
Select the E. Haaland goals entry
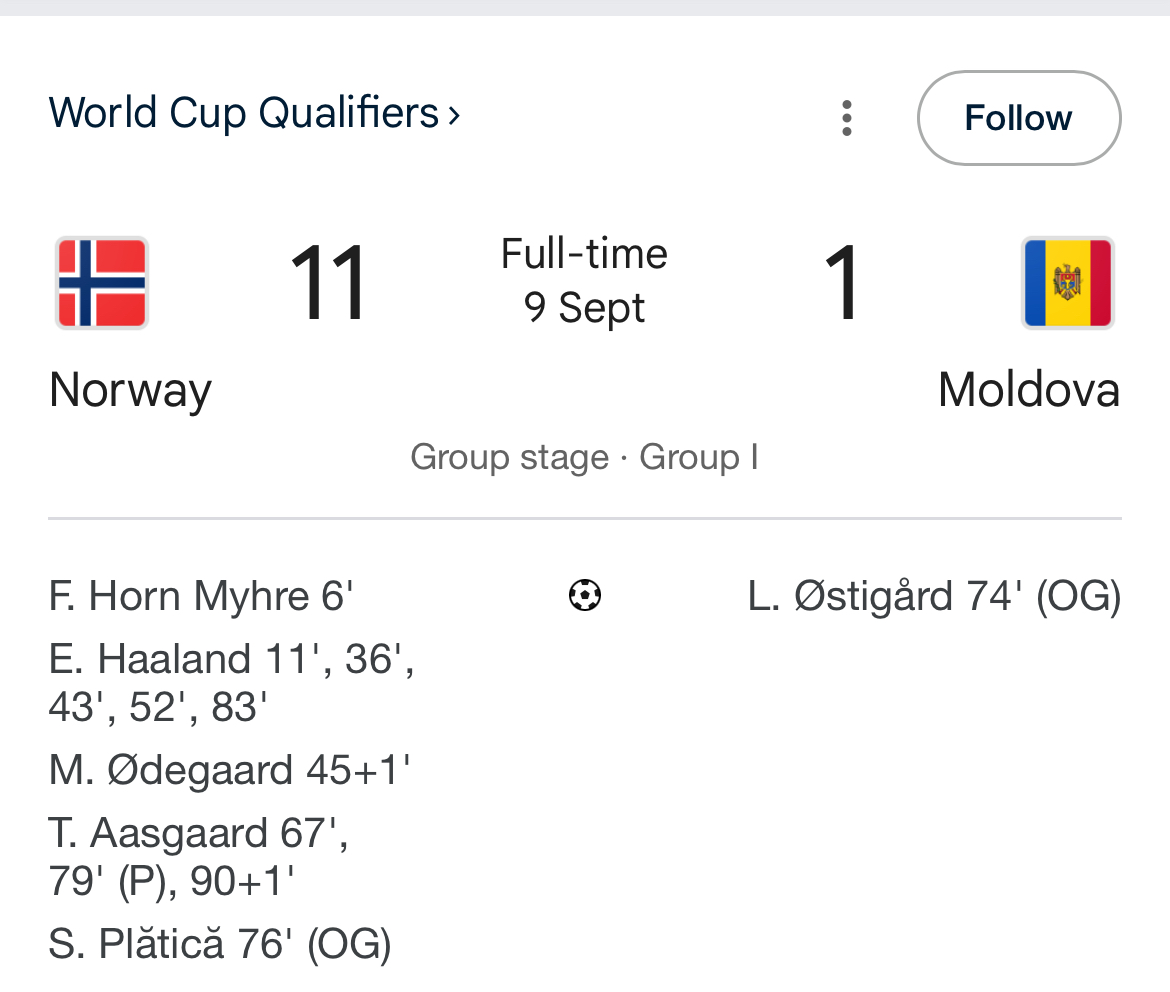(231, 683)
